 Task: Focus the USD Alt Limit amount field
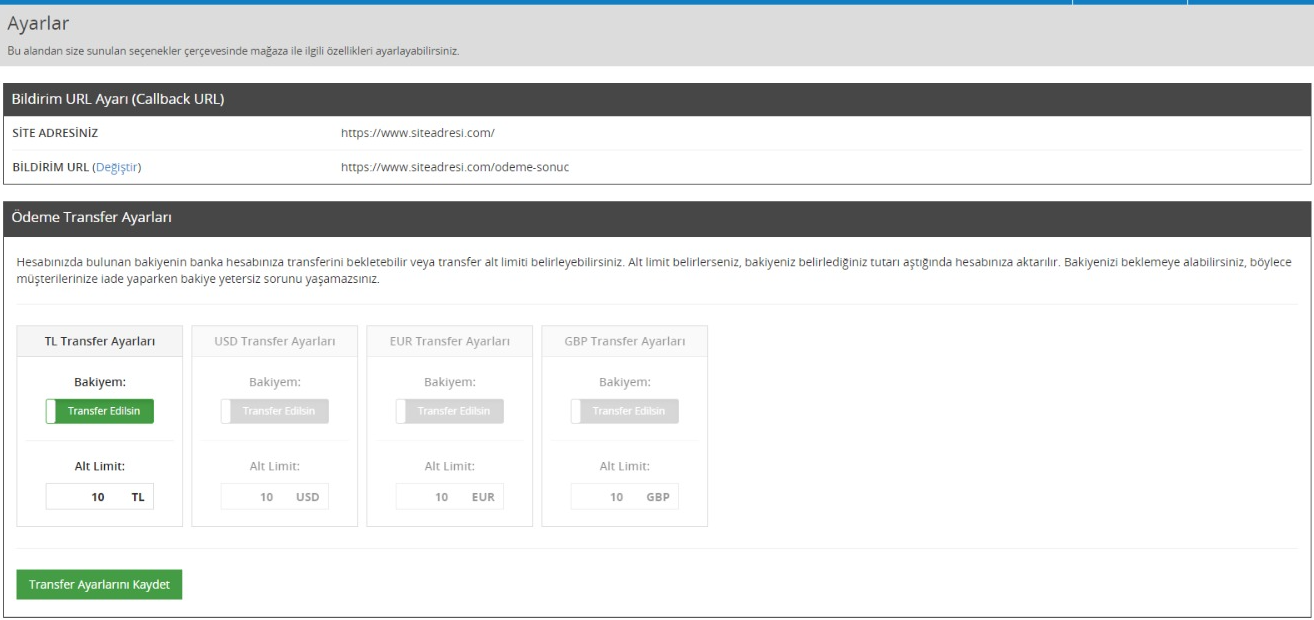pyautogui.click(x=259, y=497)
